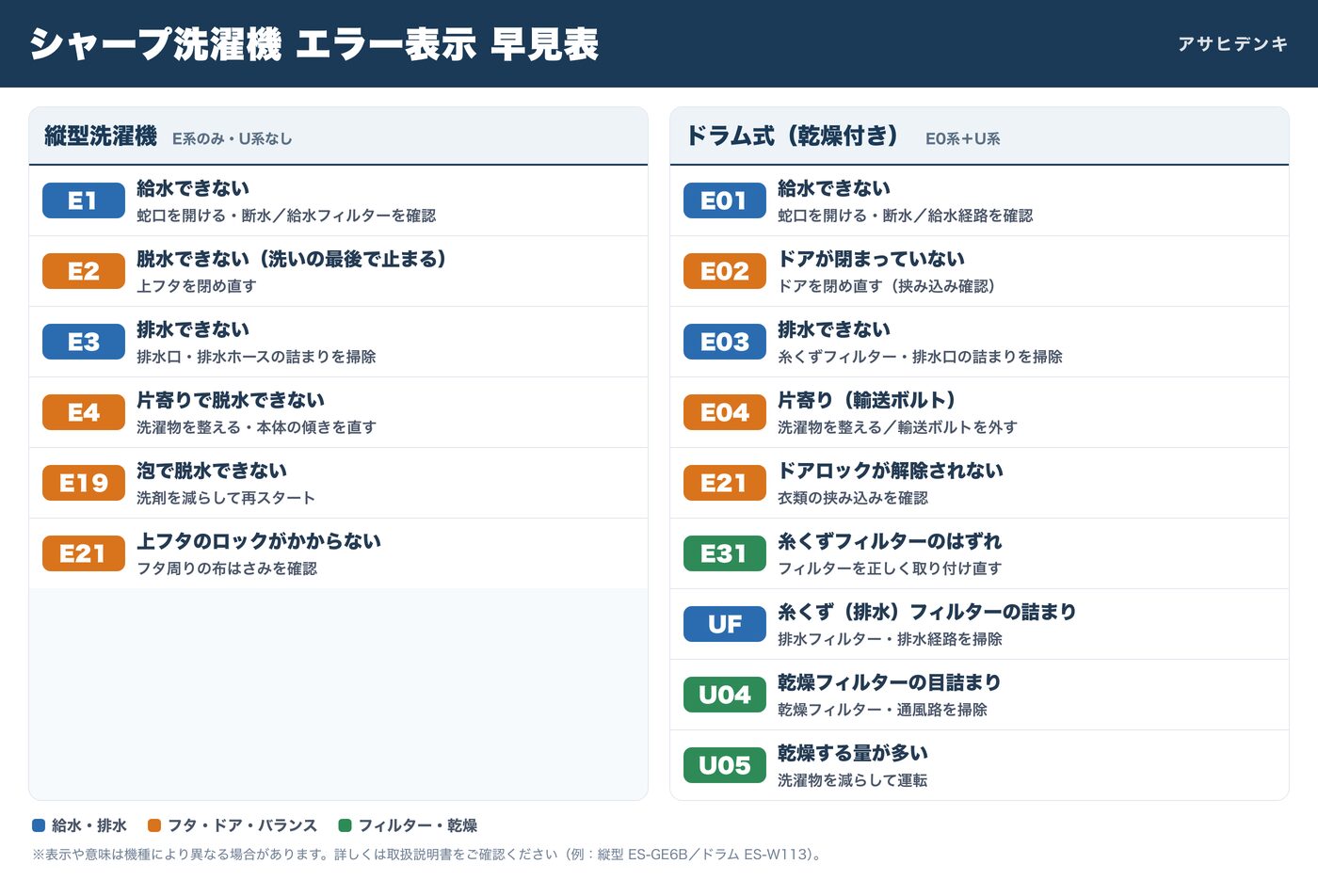This screenshot has height=896, width=1318.
Task: Click the フタ・ドア・バランス legend label
Action: point(242,825)
